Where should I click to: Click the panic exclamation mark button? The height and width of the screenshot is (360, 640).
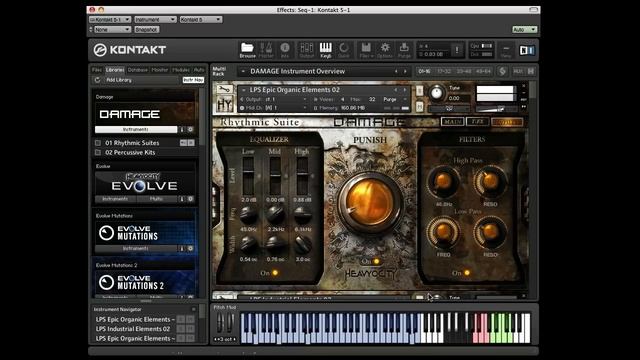pyautogui.click(x=457, y=50)
